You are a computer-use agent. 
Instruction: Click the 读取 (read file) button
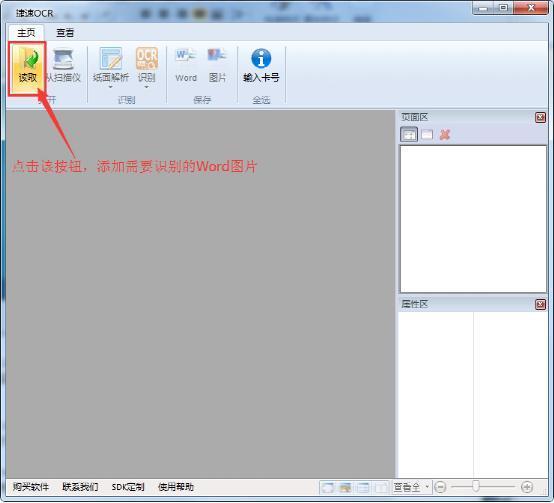click(27, 69)
